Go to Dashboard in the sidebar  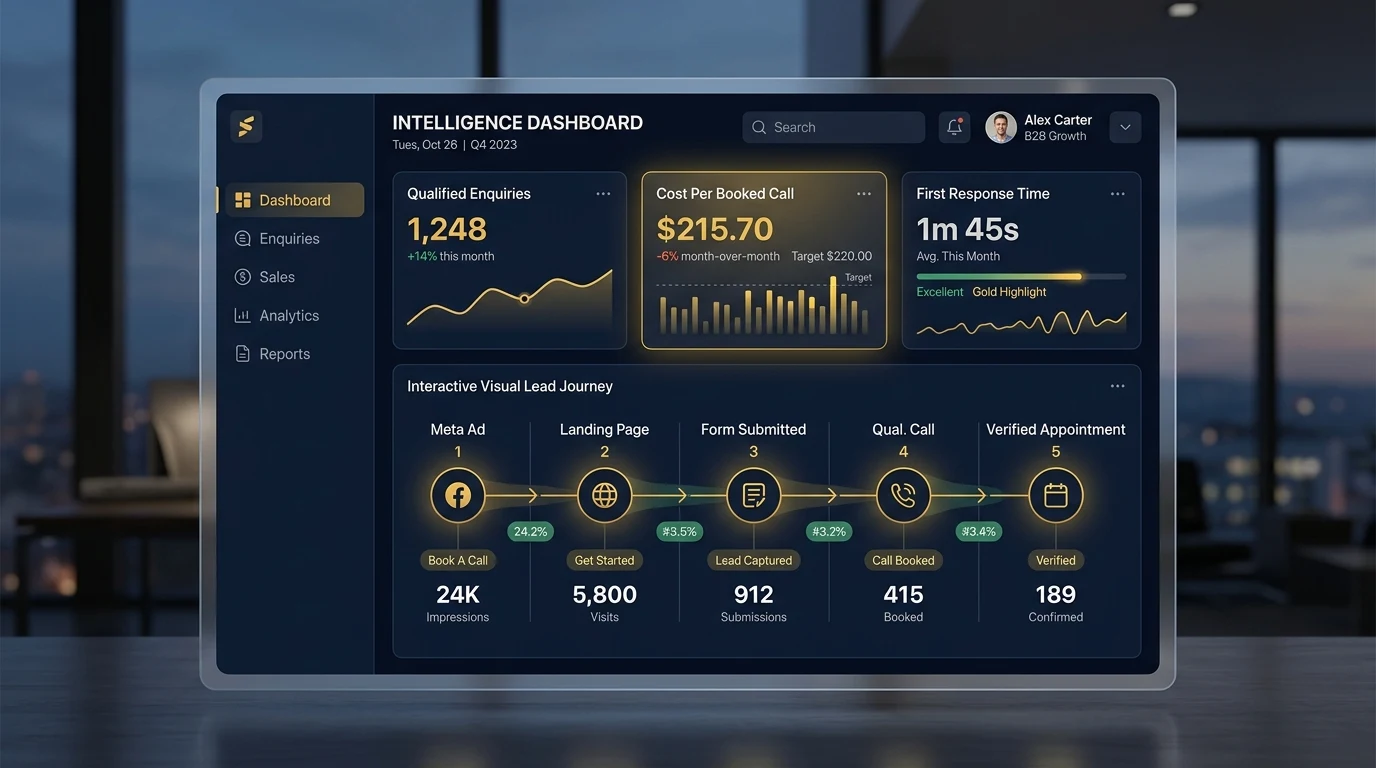point(294,200)
